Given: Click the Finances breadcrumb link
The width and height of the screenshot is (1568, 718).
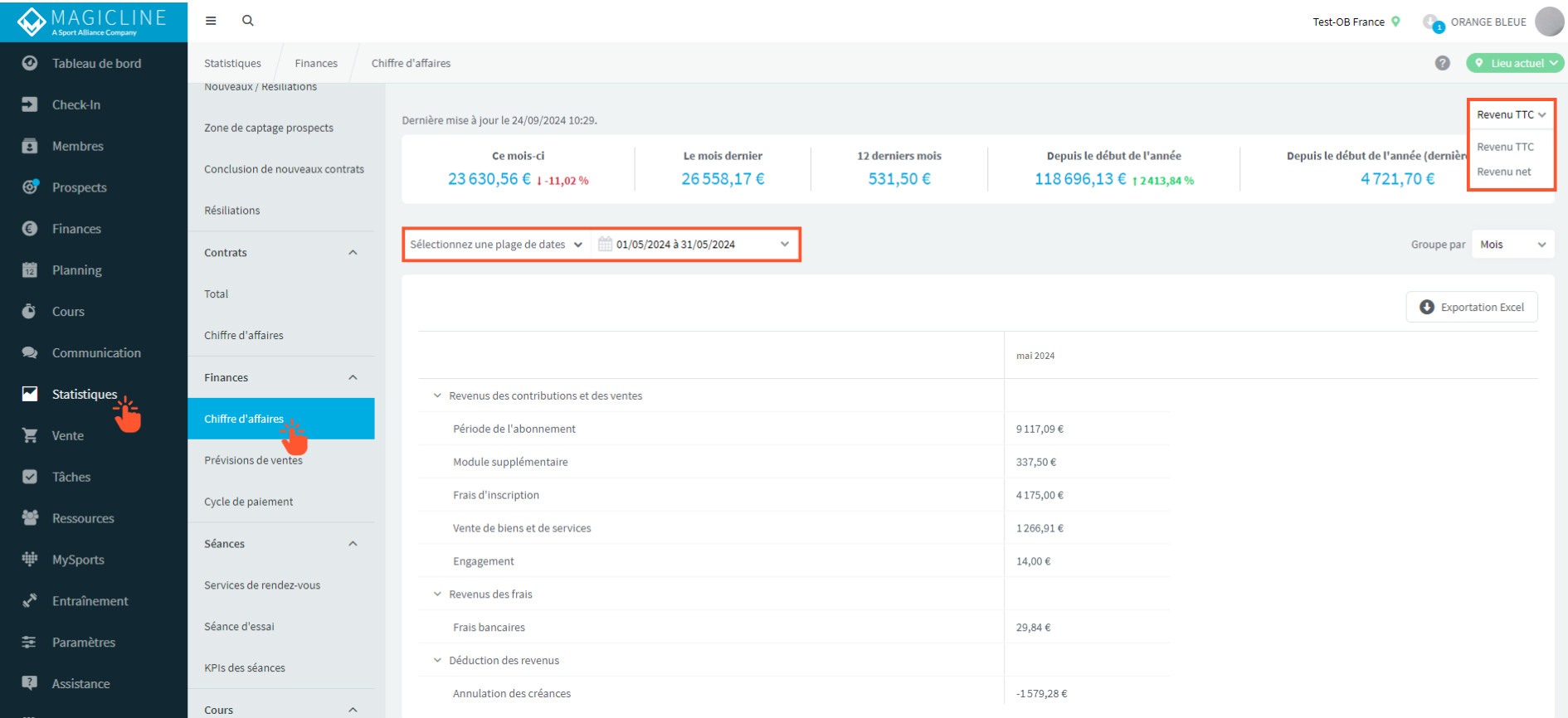Looking at the screenshot, I should click(316, 63).
